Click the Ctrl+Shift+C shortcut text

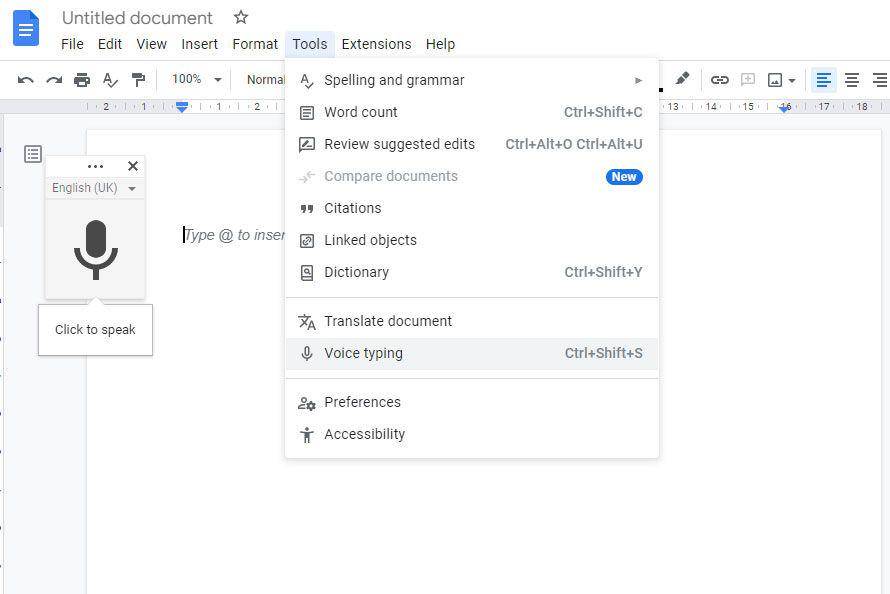tap(603, 112)
